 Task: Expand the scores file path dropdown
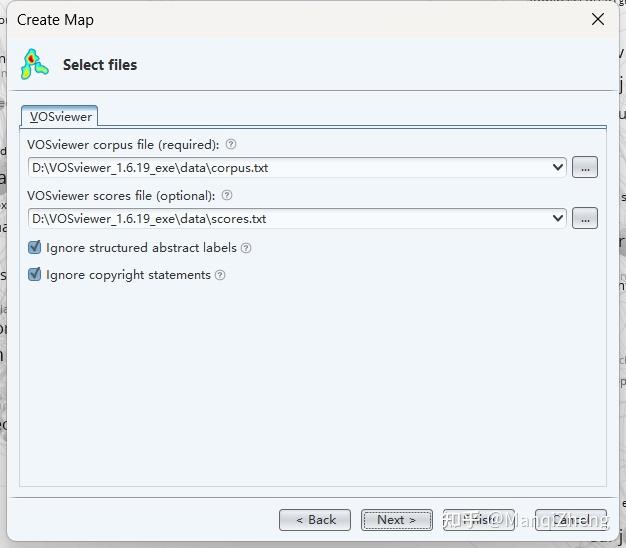(558, 218)
